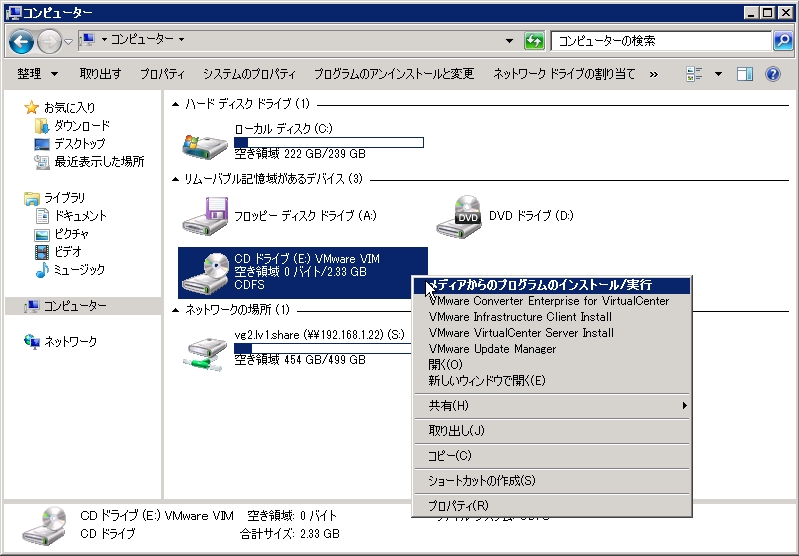Open the 整理 menu
Viewport: 799px width, 556px height.
coord(38,74)
